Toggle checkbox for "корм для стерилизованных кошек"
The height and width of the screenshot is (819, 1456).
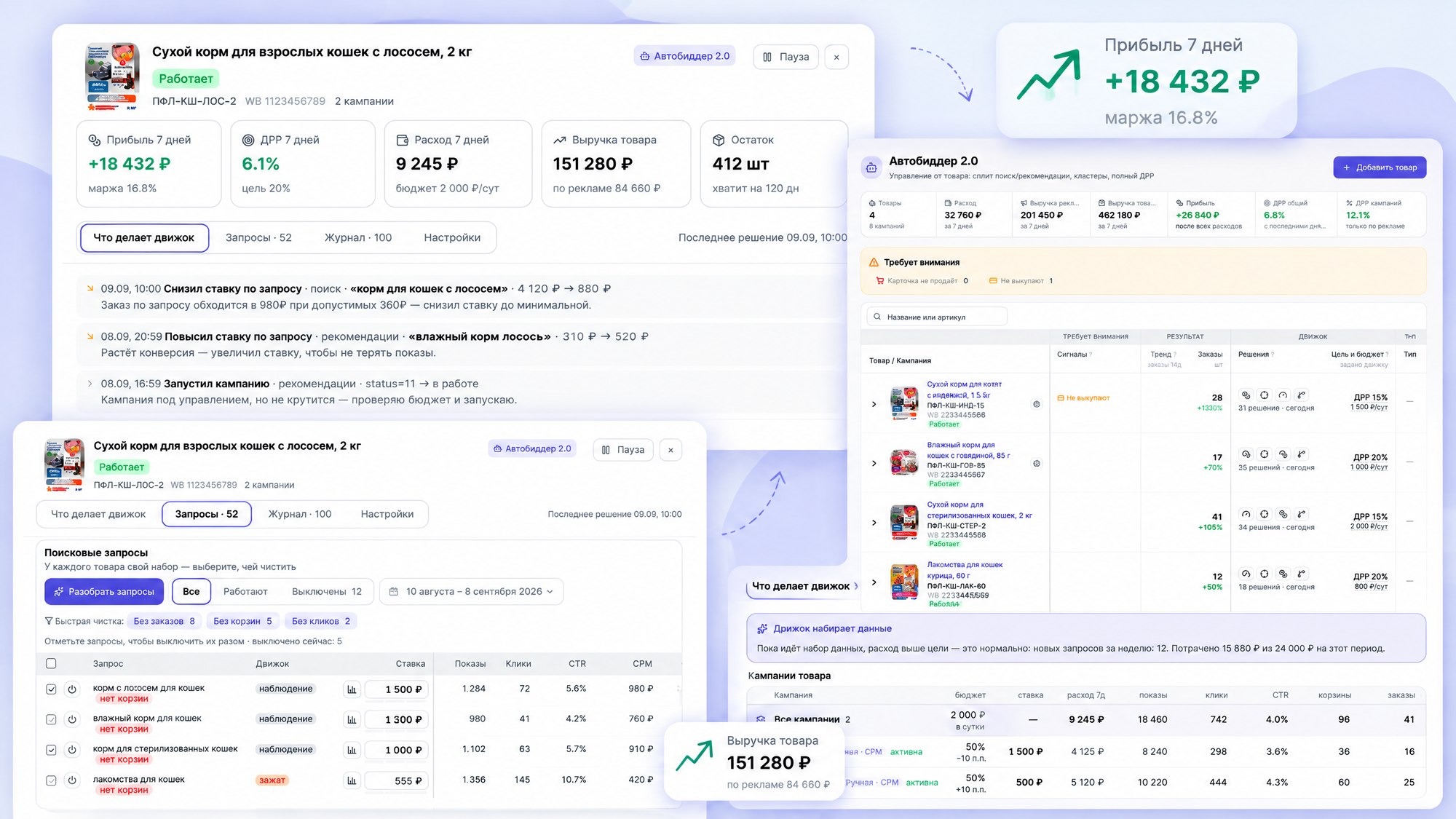51,750
